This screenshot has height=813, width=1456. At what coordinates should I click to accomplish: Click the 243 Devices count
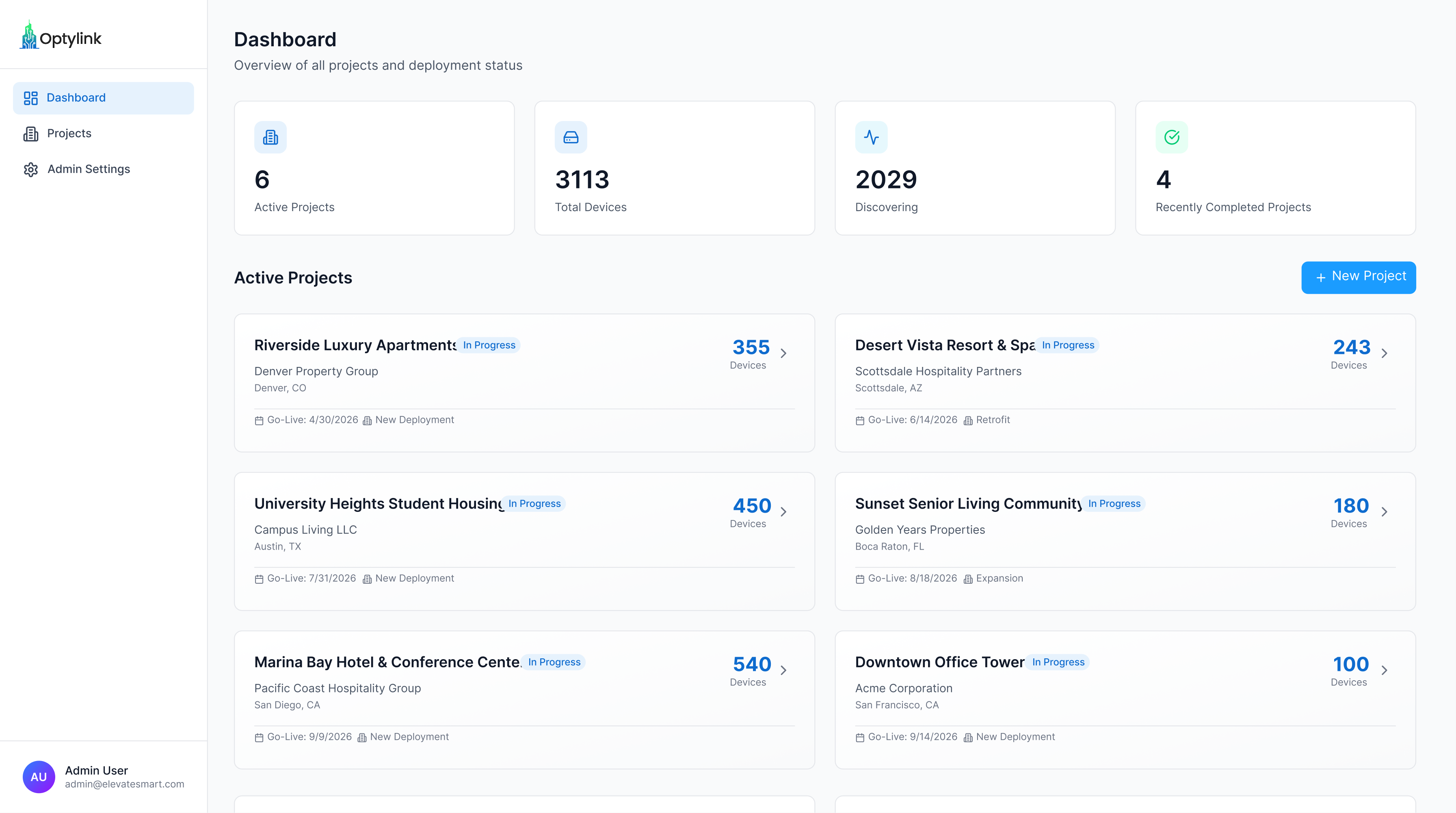tap(1352, 347)
